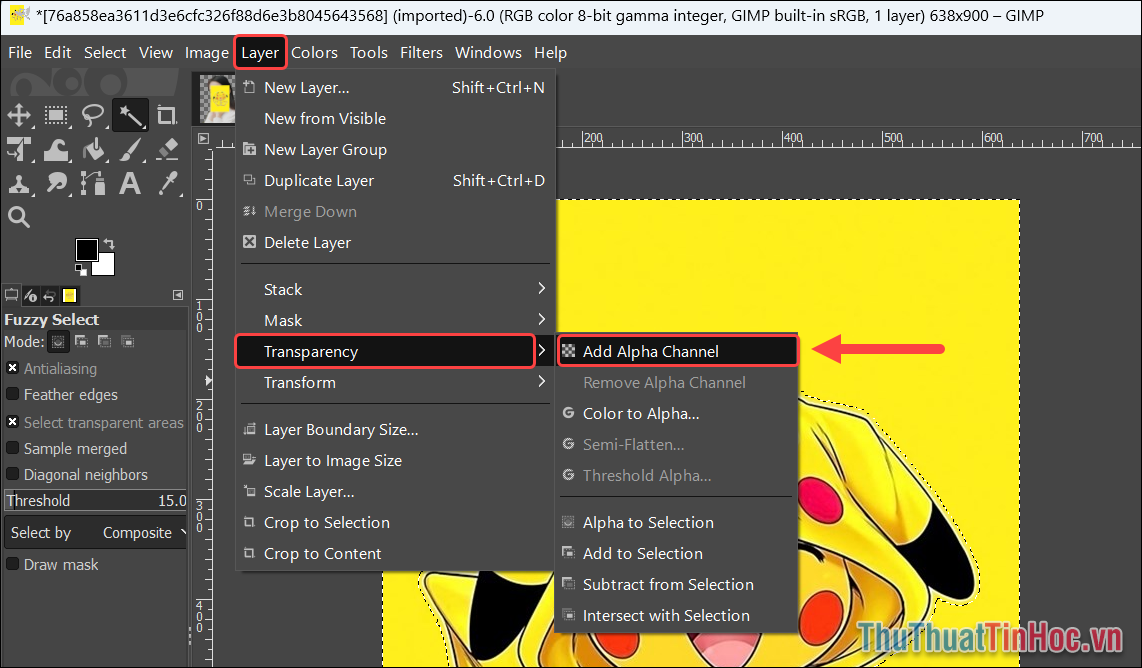
Task: Open the Tool Options tab
Action: click(x=12, y=295)
